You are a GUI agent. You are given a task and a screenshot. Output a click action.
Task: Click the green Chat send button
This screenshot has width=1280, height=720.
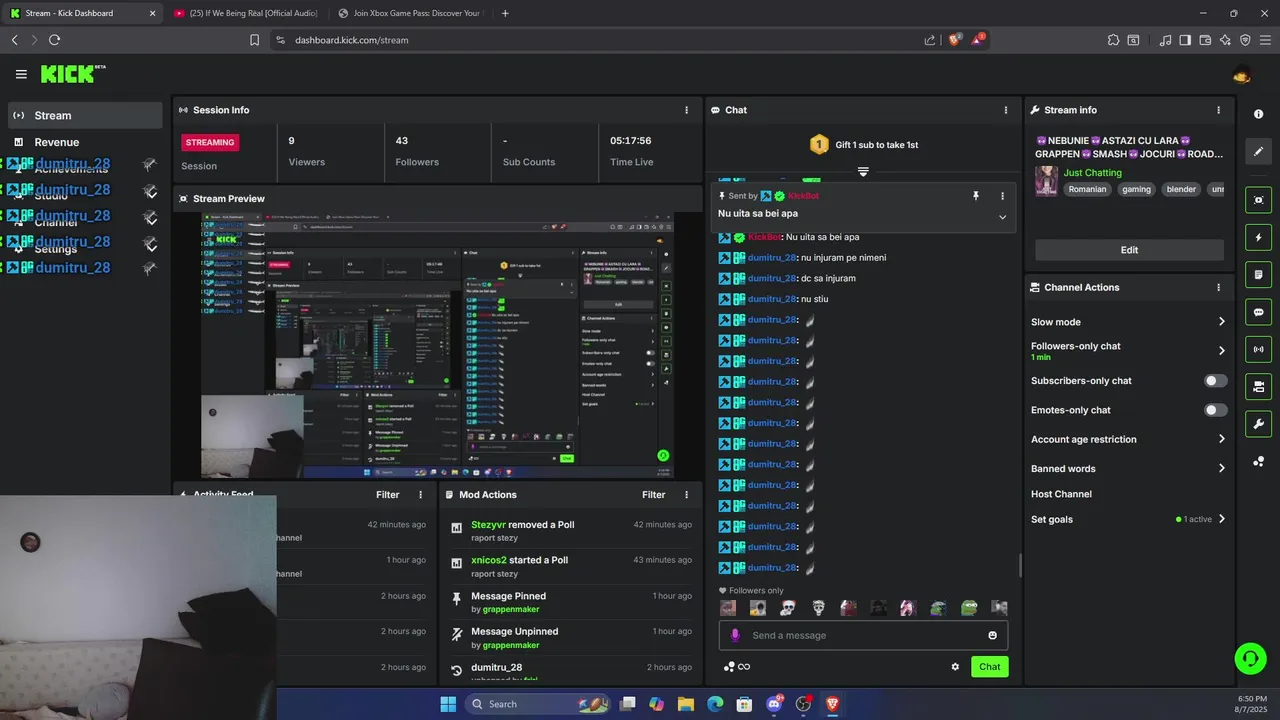(989, 667)
